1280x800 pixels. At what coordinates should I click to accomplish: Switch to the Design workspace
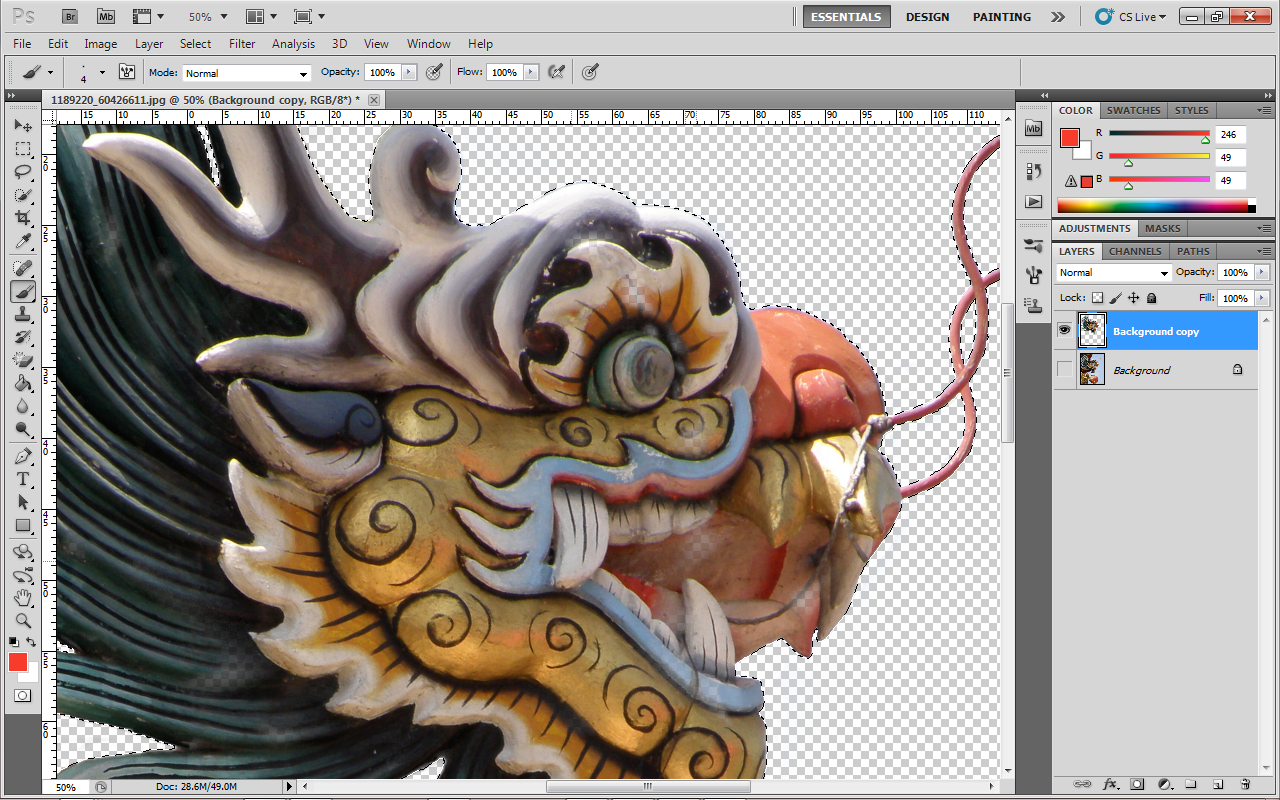pyautogui.click(x=927, y=17)
